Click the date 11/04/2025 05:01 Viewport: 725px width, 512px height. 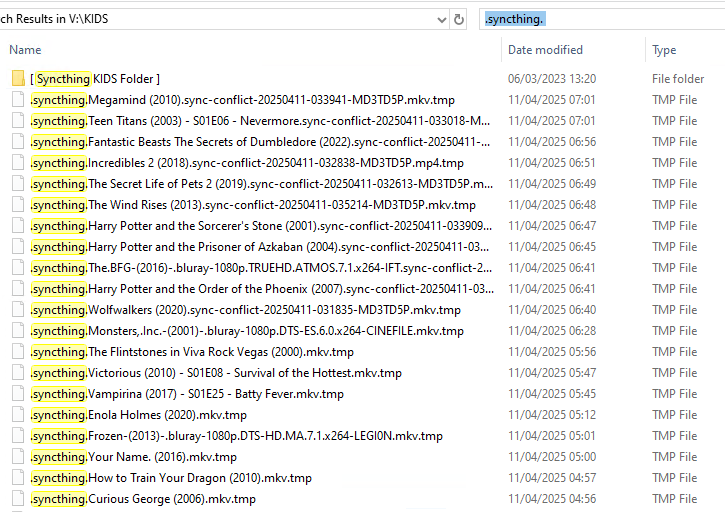click(x=552, y=436)
